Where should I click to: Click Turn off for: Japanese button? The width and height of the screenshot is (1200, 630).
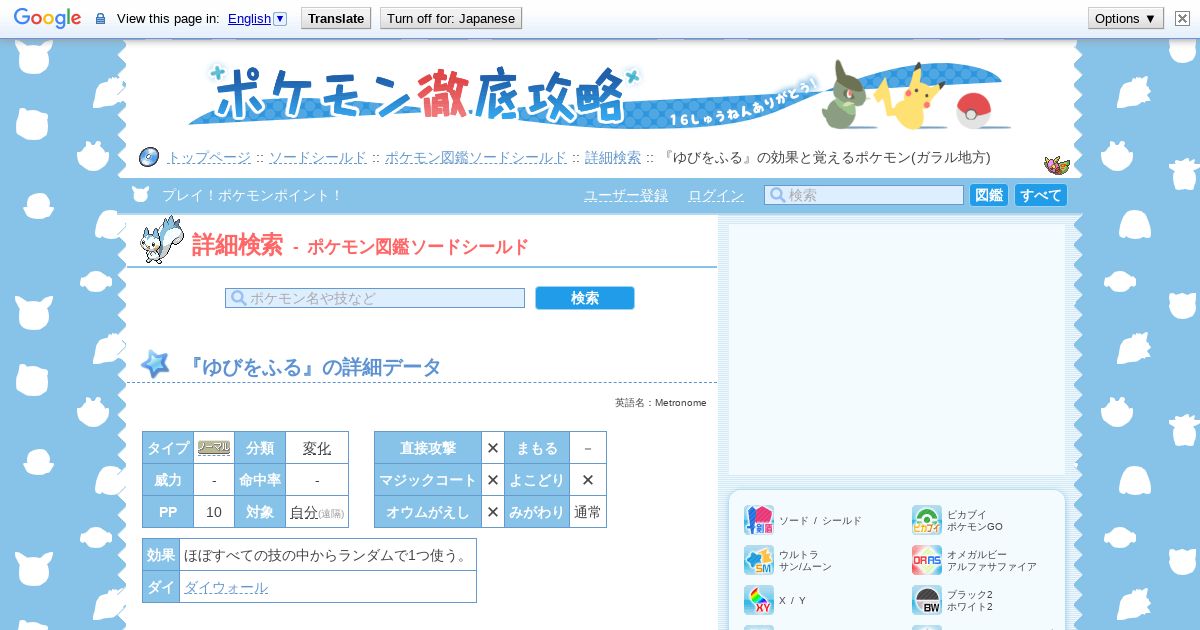pos(451,18)
